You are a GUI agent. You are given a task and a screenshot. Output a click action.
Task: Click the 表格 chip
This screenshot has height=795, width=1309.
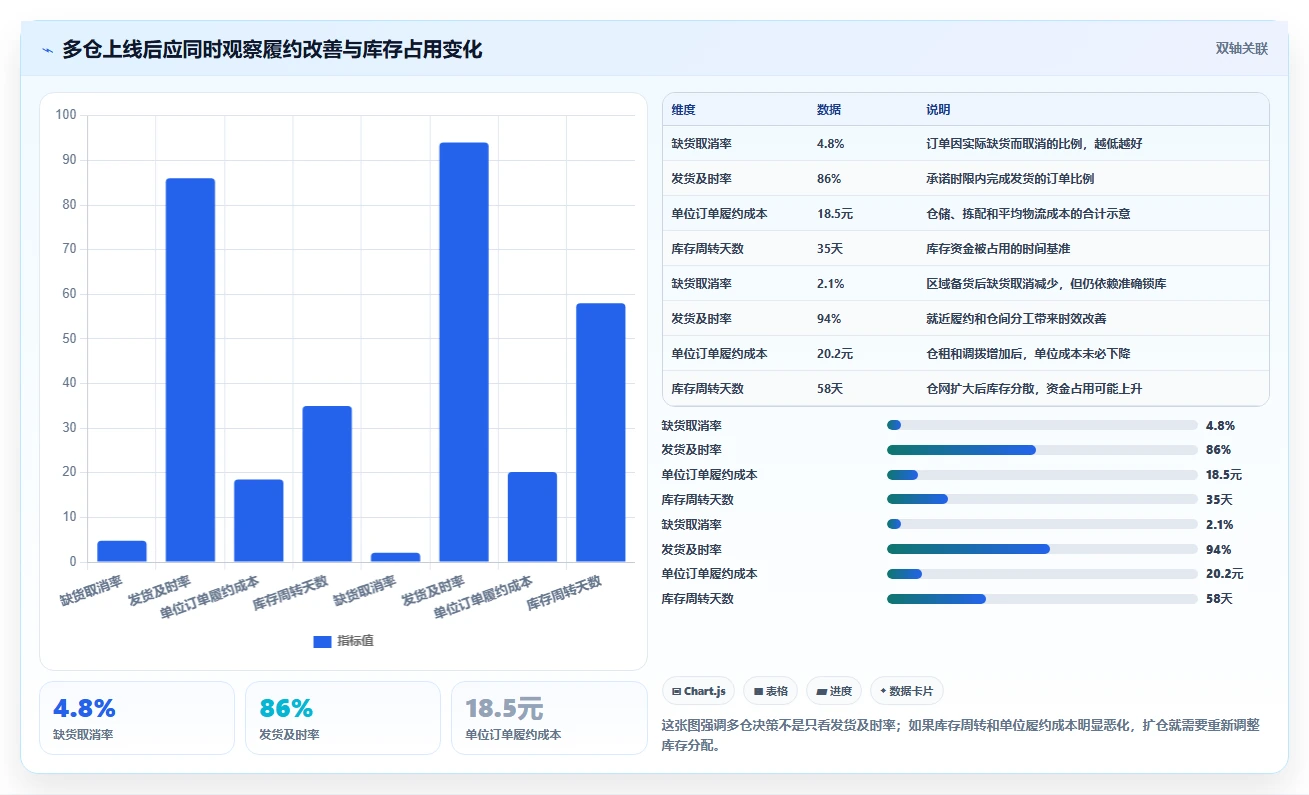[x=771, y=691]
